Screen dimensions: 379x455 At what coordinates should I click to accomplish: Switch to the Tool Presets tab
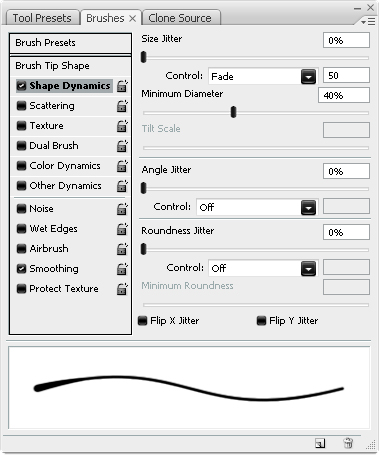click(42, 18)
